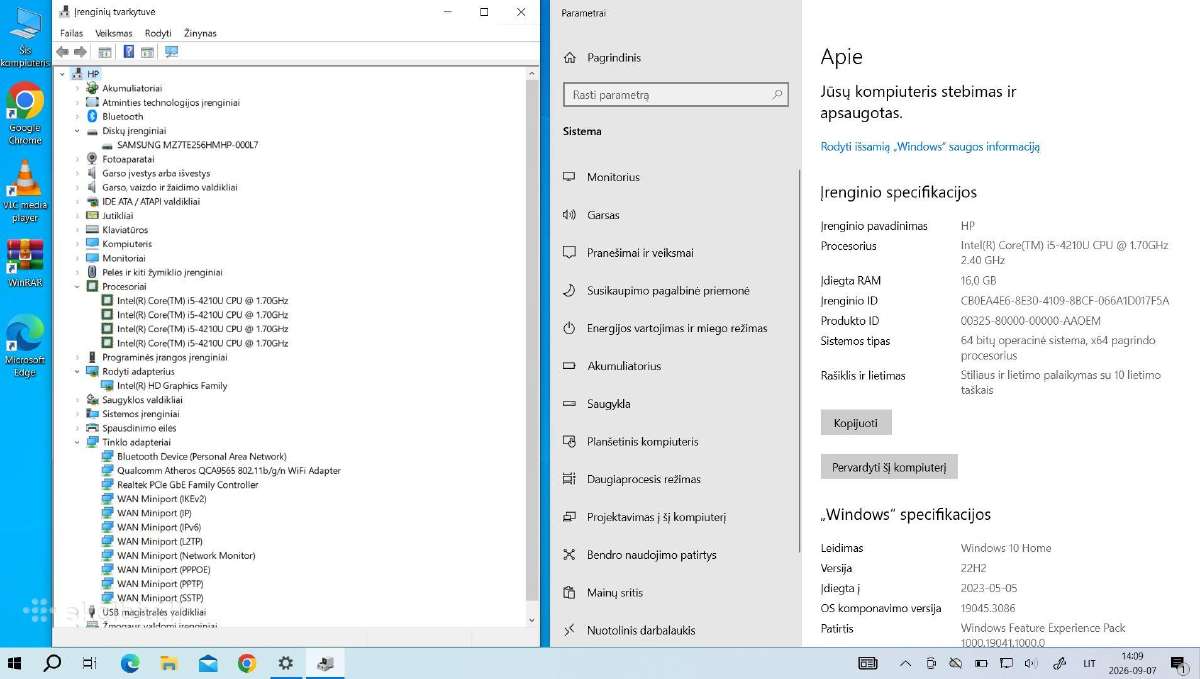
Task: Open Microsoft Edge desktop shortcut
Action: coord(25,347)
